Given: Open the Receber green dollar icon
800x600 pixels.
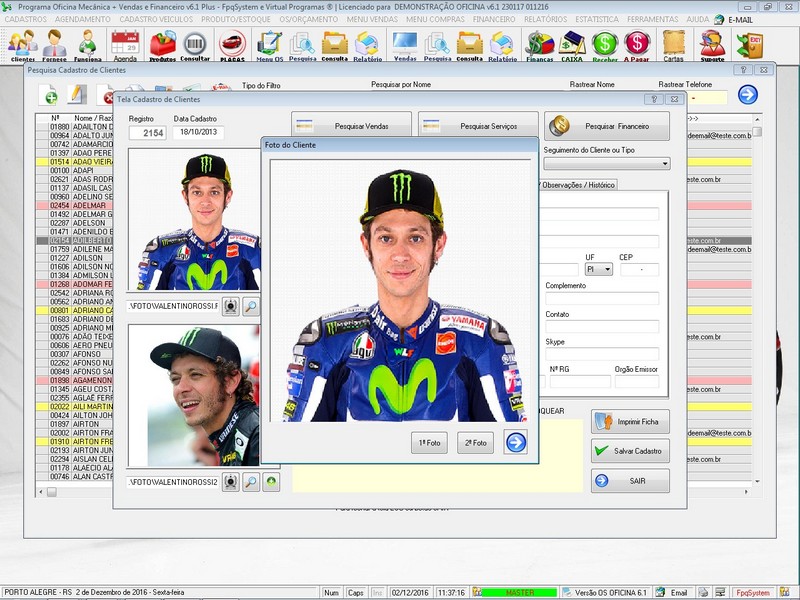Looking at the screenshot, I should [603, 43].
